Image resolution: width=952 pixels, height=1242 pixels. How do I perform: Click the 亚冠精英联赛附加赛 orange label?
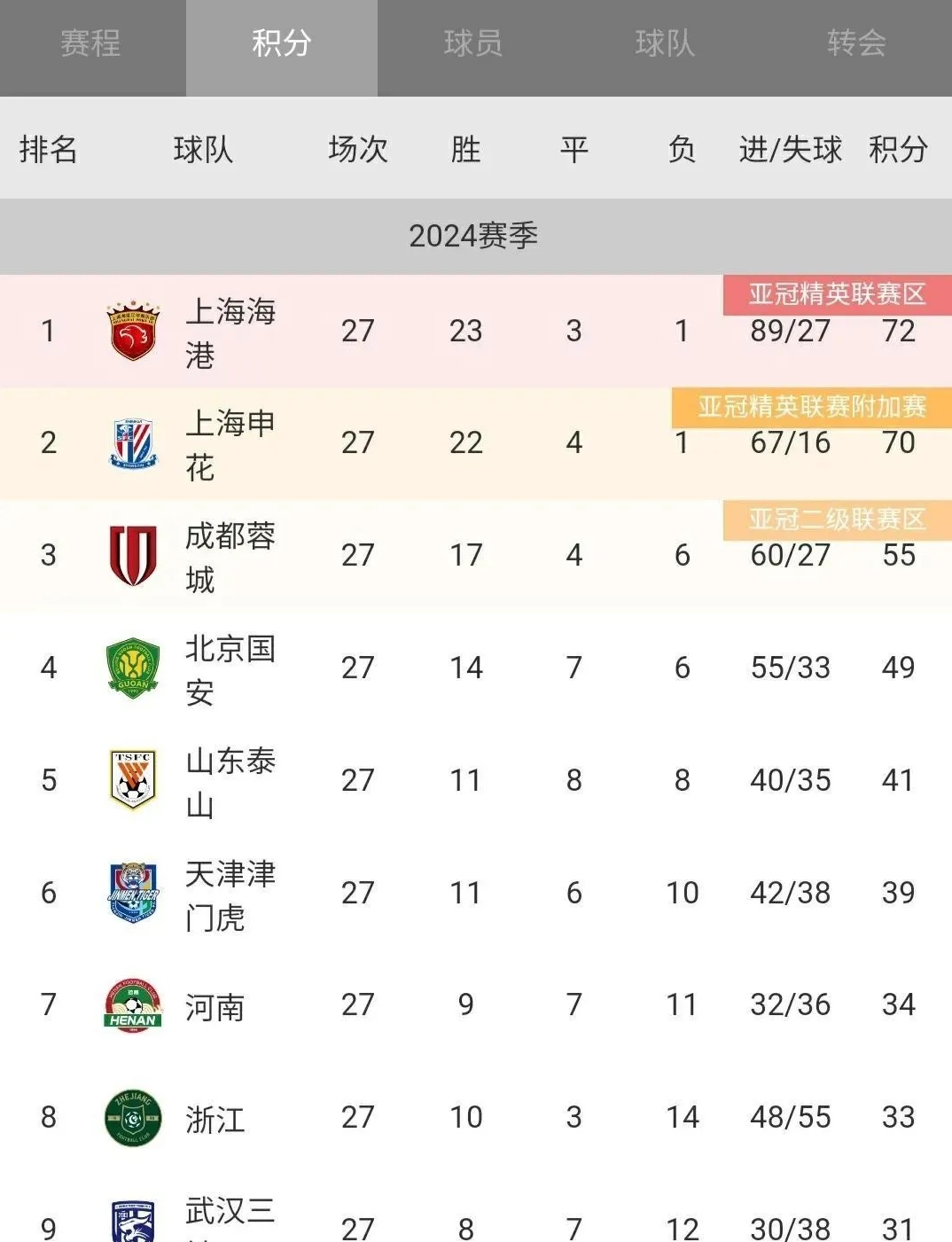tap(812, 407)
